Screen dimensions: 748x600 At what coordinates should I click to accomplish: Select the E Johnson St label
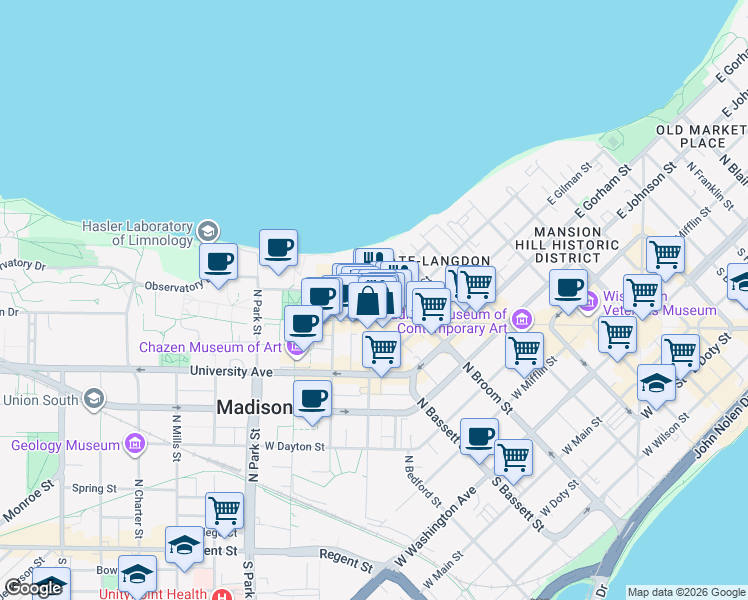[646, 190]
